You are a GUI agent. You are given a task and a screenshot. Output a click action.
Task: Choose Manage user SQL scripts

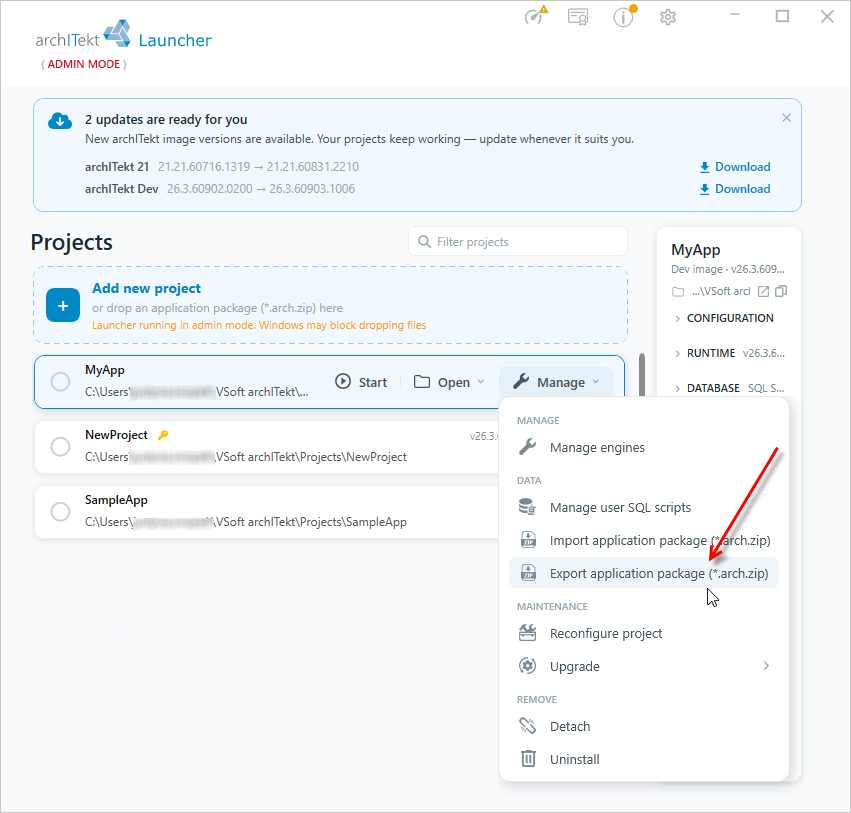[644, 507]
